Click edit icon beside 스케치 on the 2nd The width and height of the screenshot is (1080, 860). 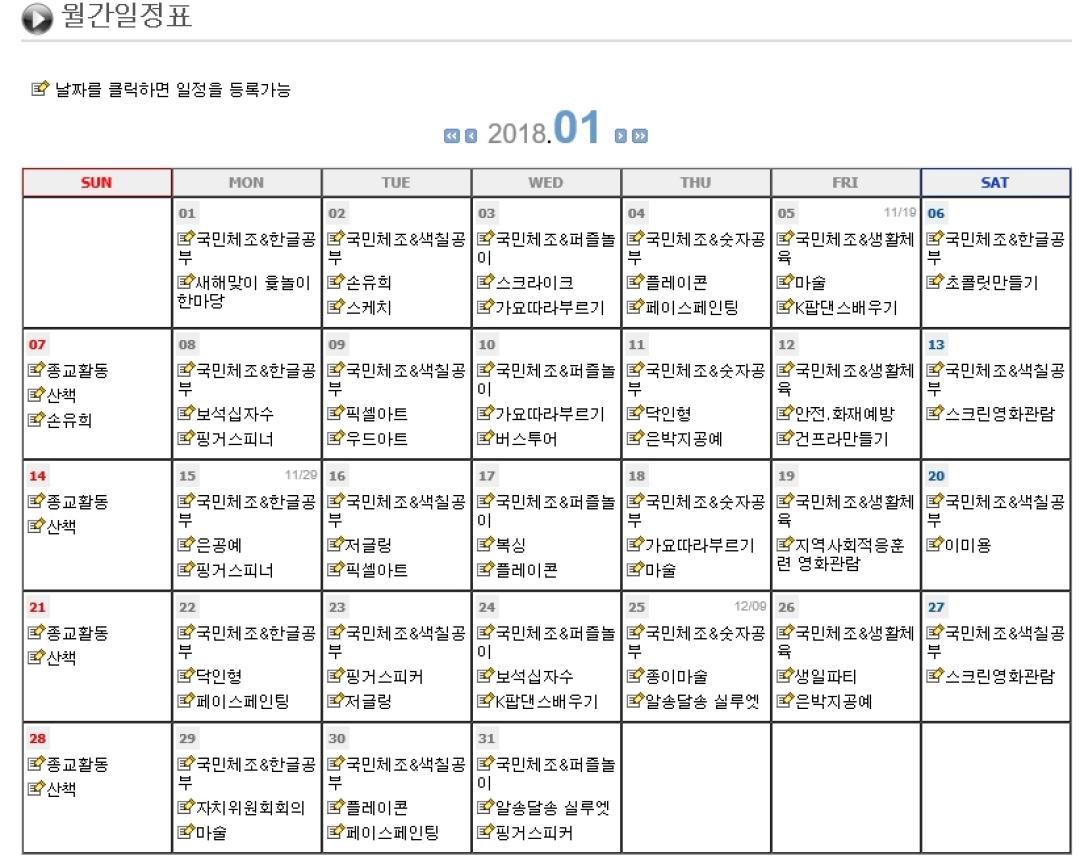tap(335, 306)
